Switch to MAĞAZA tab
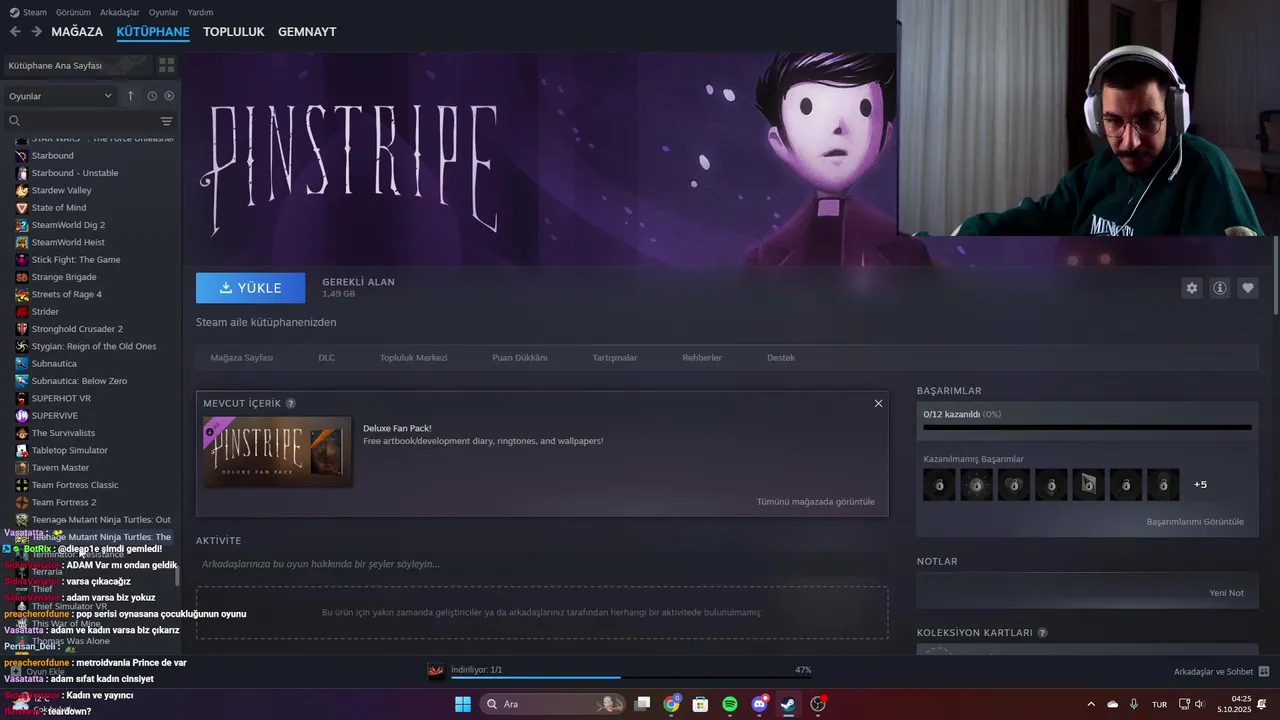Viewport: 1280px width, 720px height. coord(77,32)
